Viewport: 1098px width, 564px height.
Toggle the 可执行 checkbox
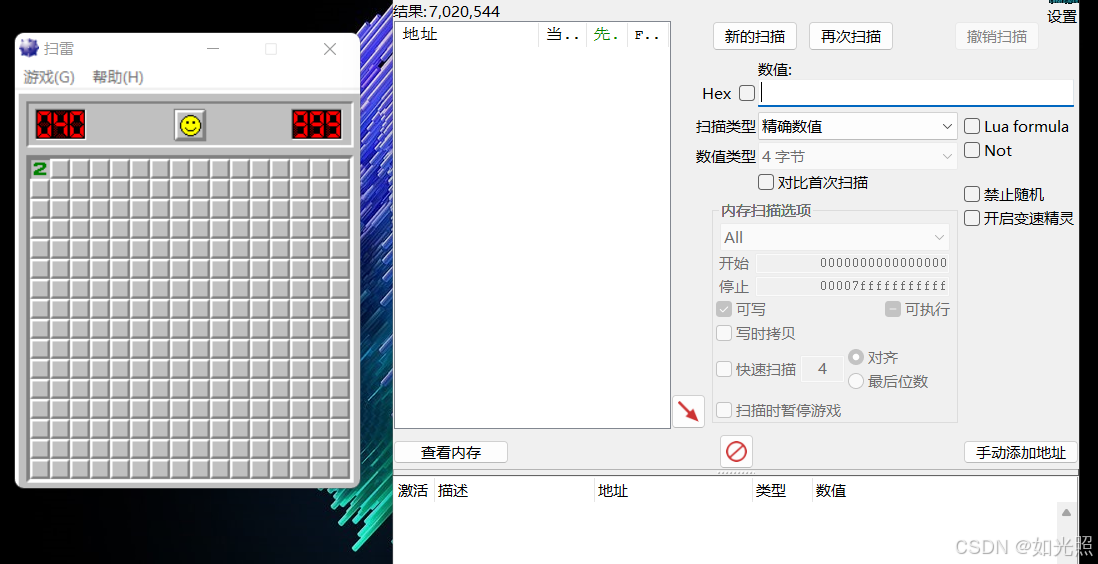(x=893, y=309)
